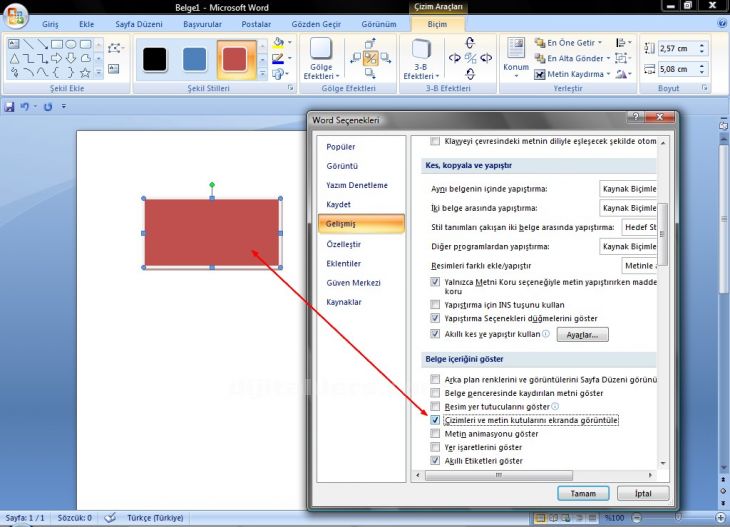Open the Office button menu
The height and width of the screenshot is (527, 730).
15,16
